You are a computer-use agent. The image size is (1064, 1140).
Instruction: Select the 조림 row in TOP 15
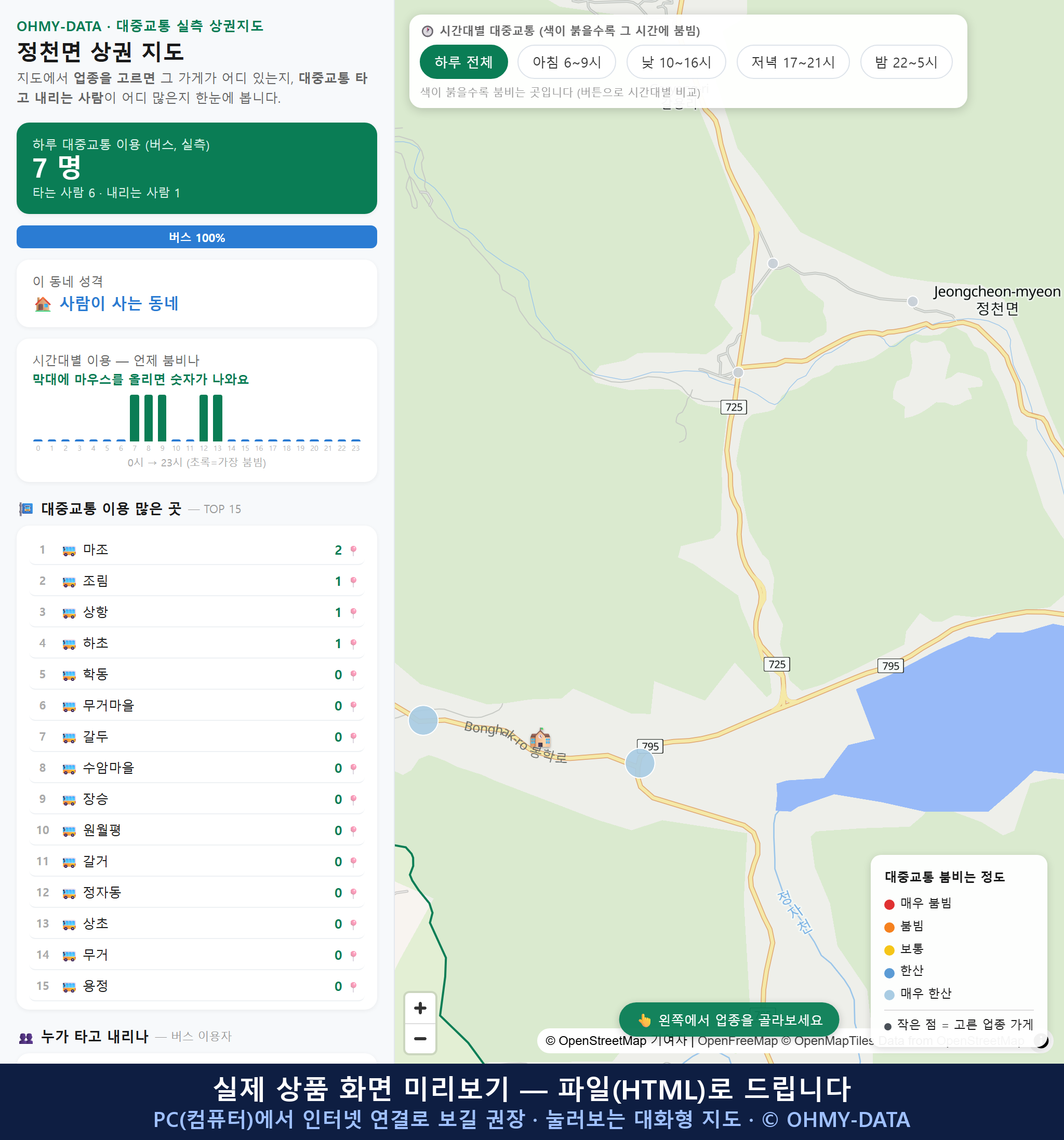tap(196, 581)
